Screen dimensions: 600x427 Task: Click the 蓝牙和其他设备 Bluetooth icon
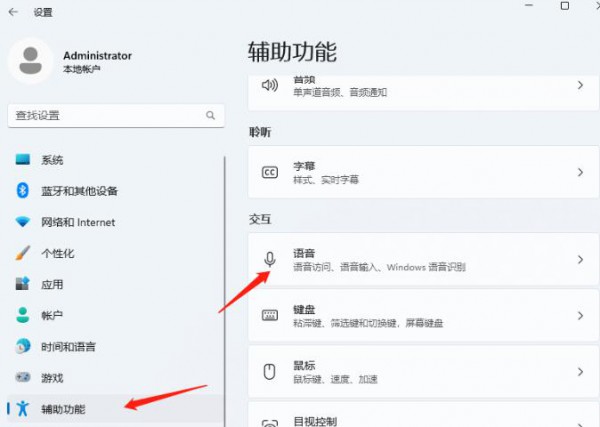tap(22, 191)
